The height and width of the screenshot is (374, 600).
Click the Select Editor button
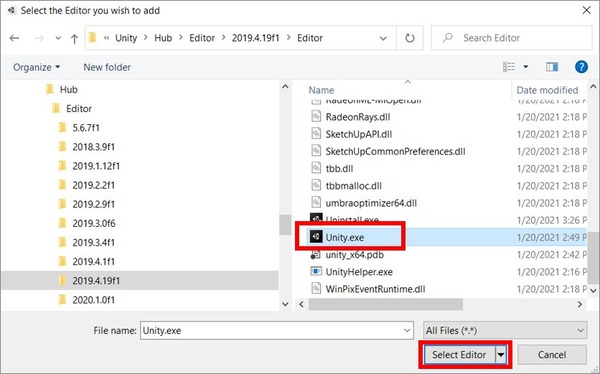coord(459,355)
